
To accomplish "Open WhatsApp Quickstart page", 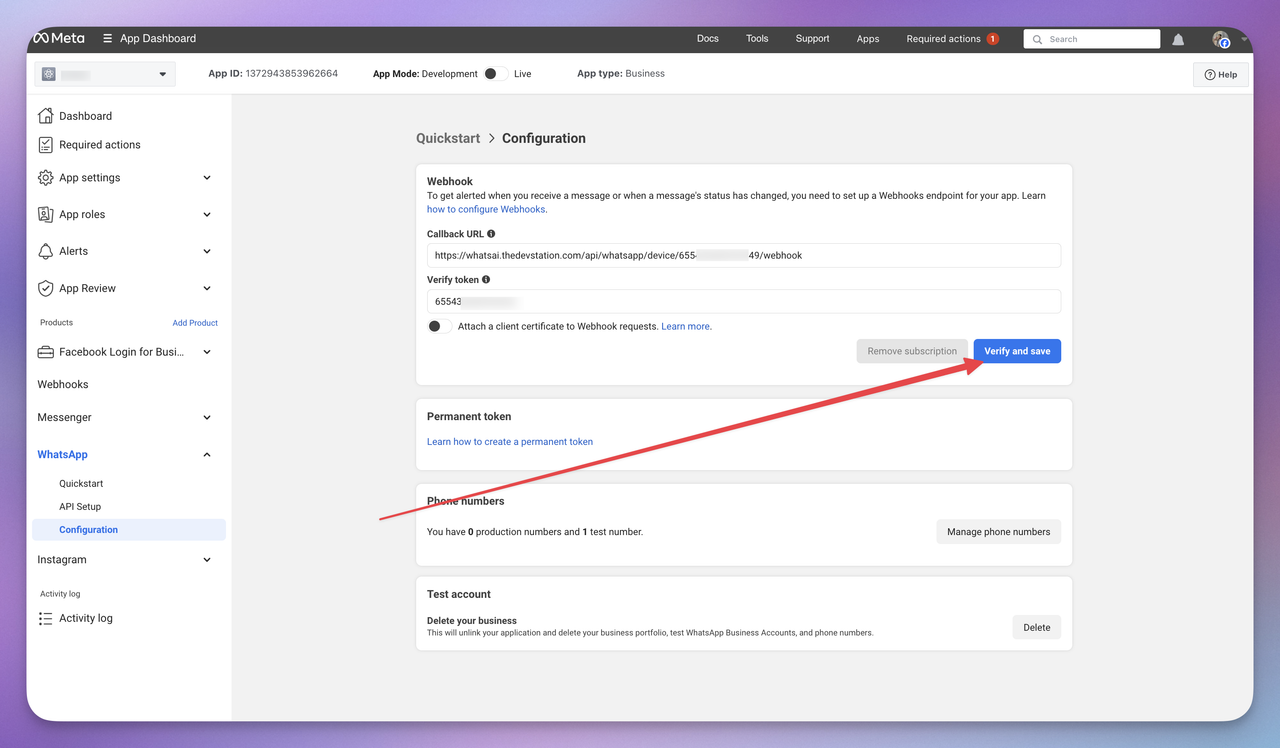I will [81, 484].
